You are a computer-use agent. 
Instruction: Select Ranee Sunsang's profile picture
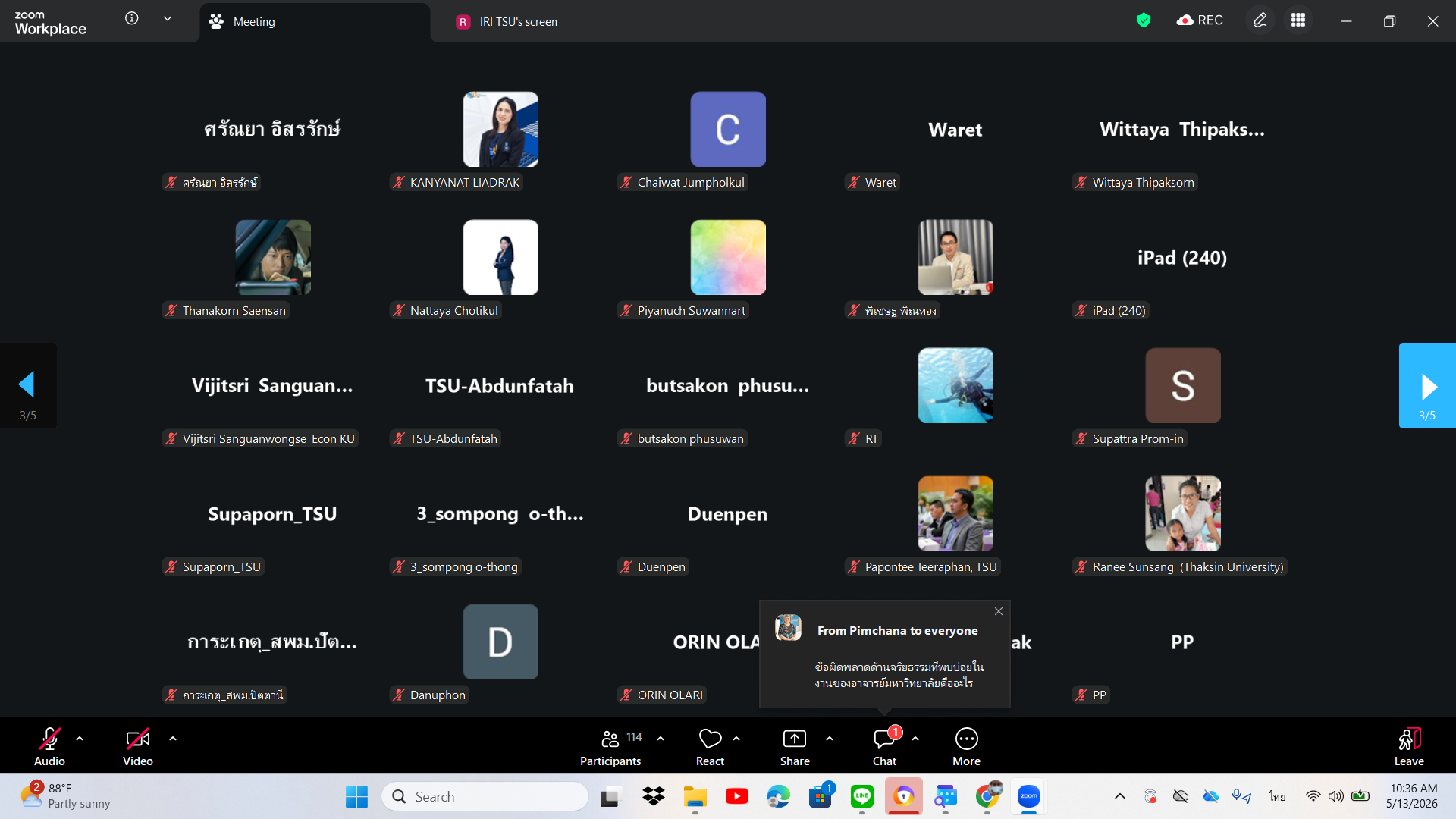pos(1183,514)
